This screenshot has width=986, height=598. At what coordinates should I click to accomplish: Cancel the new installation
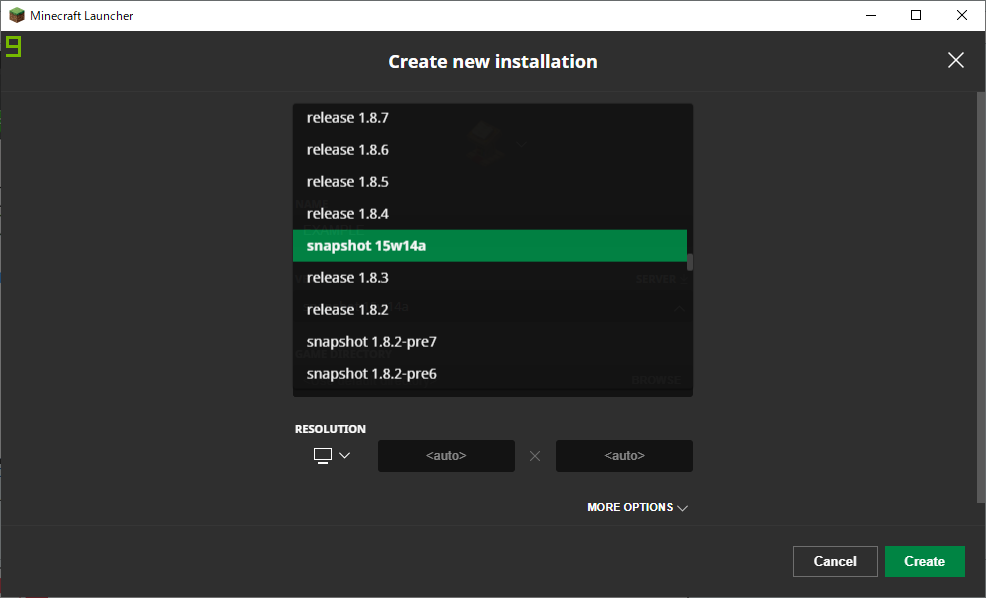click(x=835, y=562)
